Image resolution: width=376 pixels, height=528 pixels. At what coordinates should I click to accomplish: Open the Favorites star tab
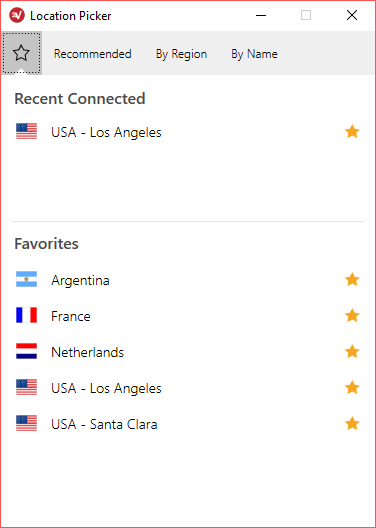(x=22, y=53)
